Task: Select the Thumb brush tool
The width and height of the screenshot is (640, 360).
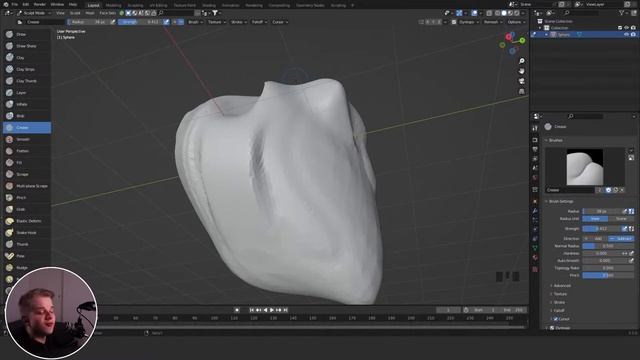Action: (x=27, y=244)
